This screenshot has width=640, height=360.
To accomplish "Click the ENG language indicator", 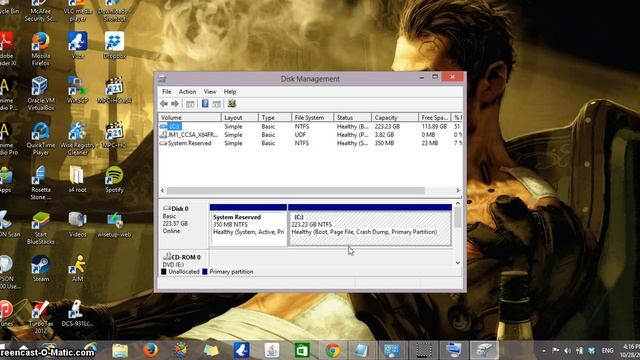I will 607,351.
